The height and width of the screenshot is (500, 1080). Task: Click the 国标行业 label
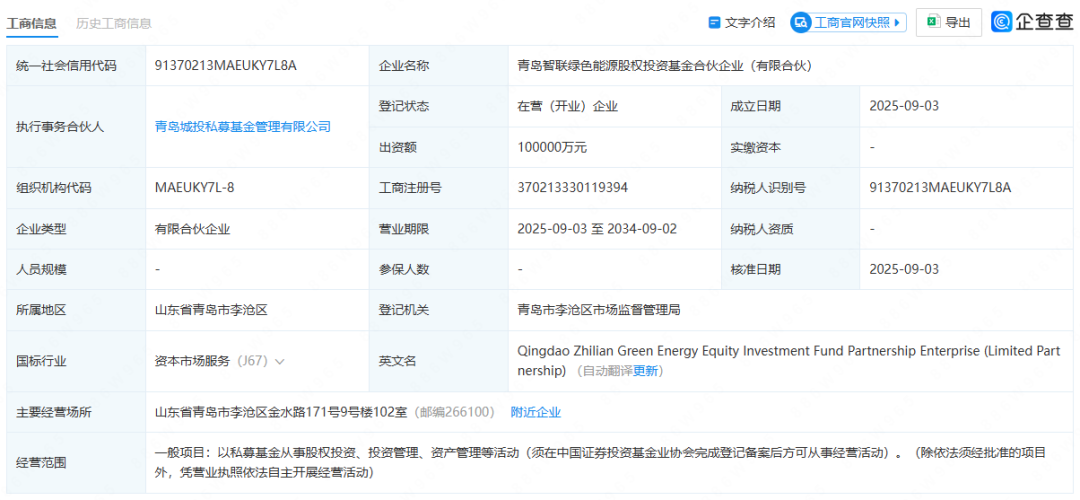point(41,361)
